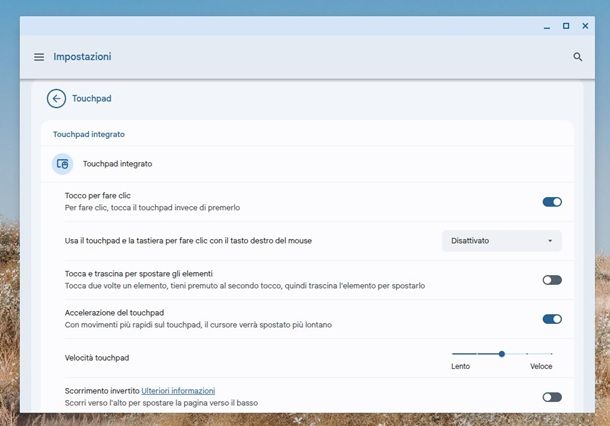Select the Touchpad integrato device row label
This screenshot has height=426, width=610.
coord(117,164)
